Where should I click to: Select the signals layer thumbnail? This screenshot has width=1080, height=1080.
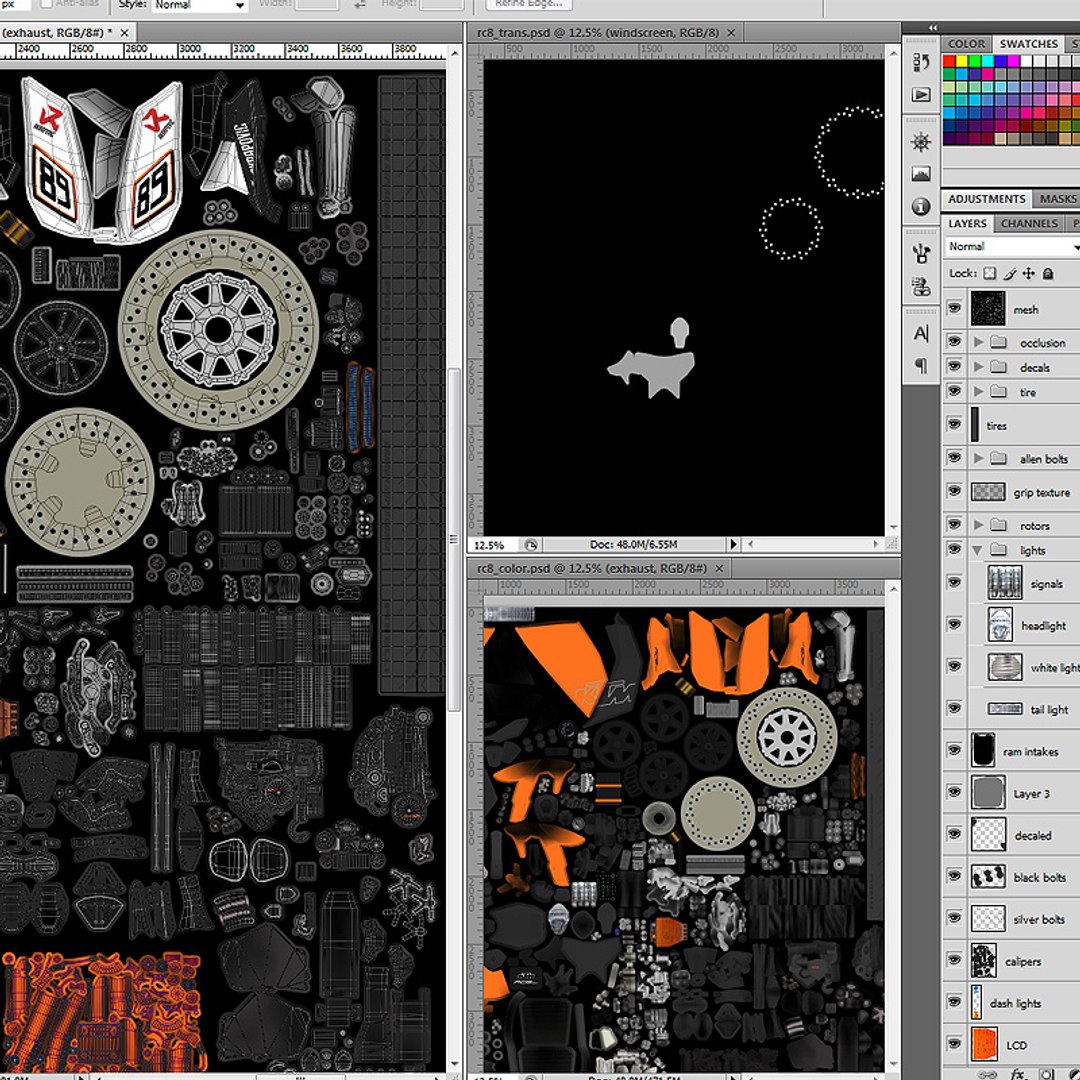tap(1004, 583)
